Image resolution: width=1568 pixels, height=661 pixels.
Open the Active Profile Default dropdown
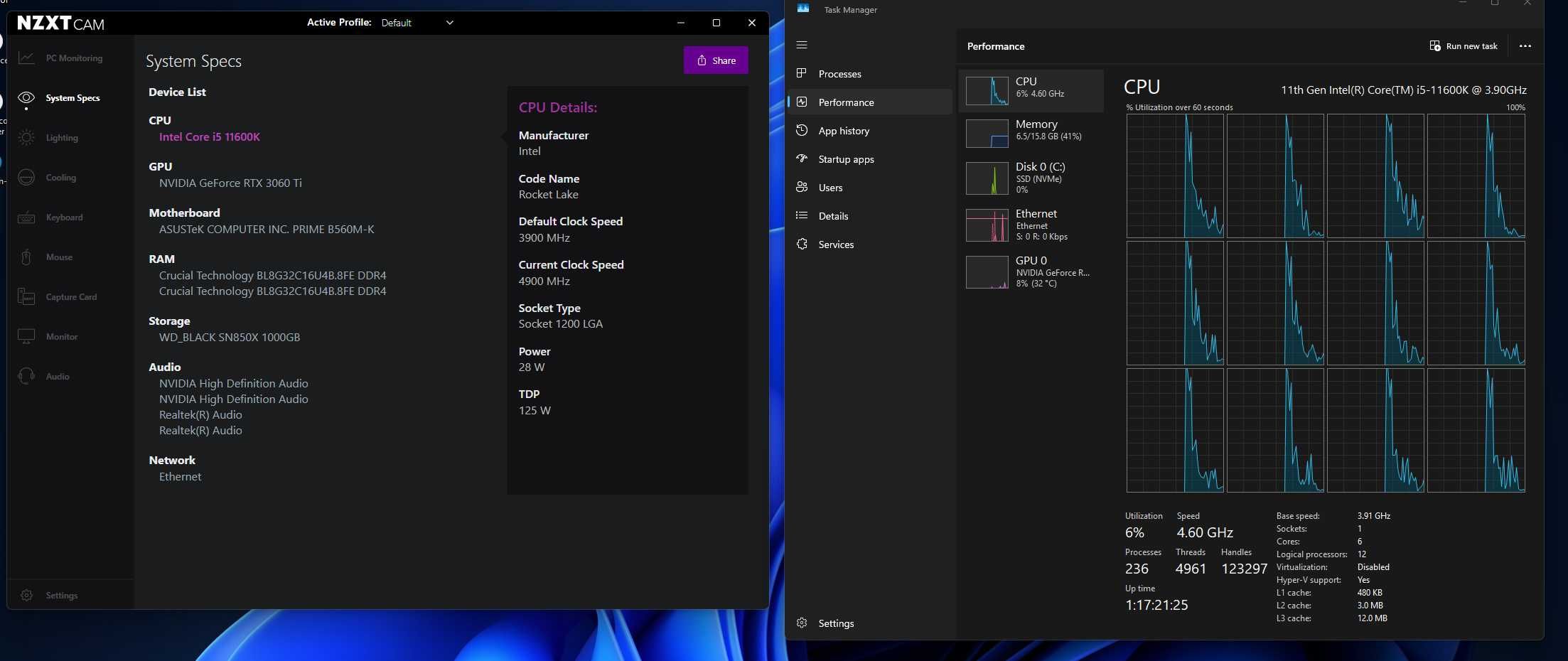click(x=417, y=23)
